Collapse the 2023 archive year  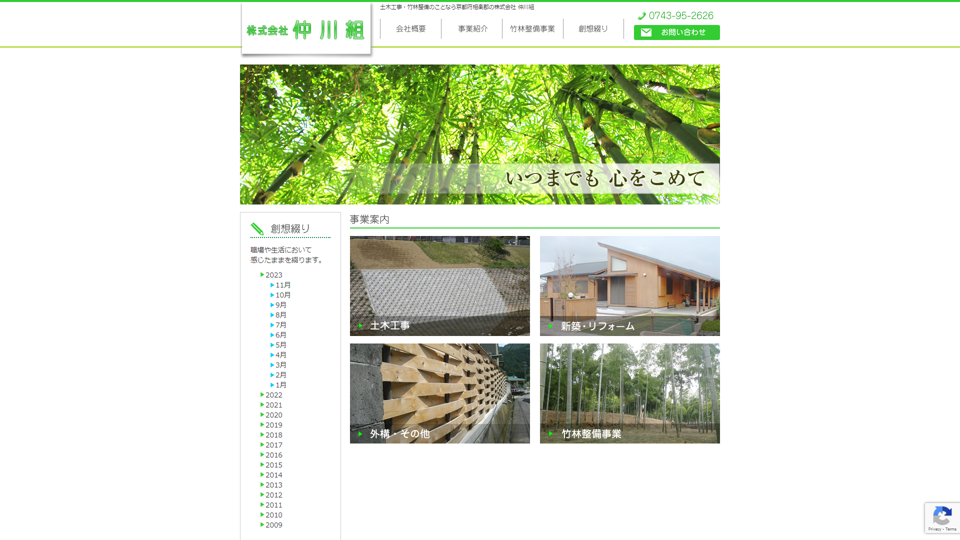262,275
